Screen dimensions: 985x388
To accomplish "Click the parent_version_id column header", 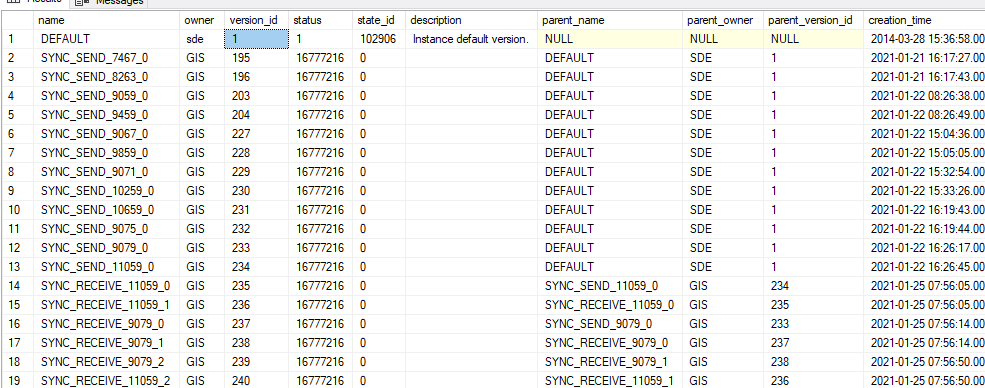I will point(814,20).
